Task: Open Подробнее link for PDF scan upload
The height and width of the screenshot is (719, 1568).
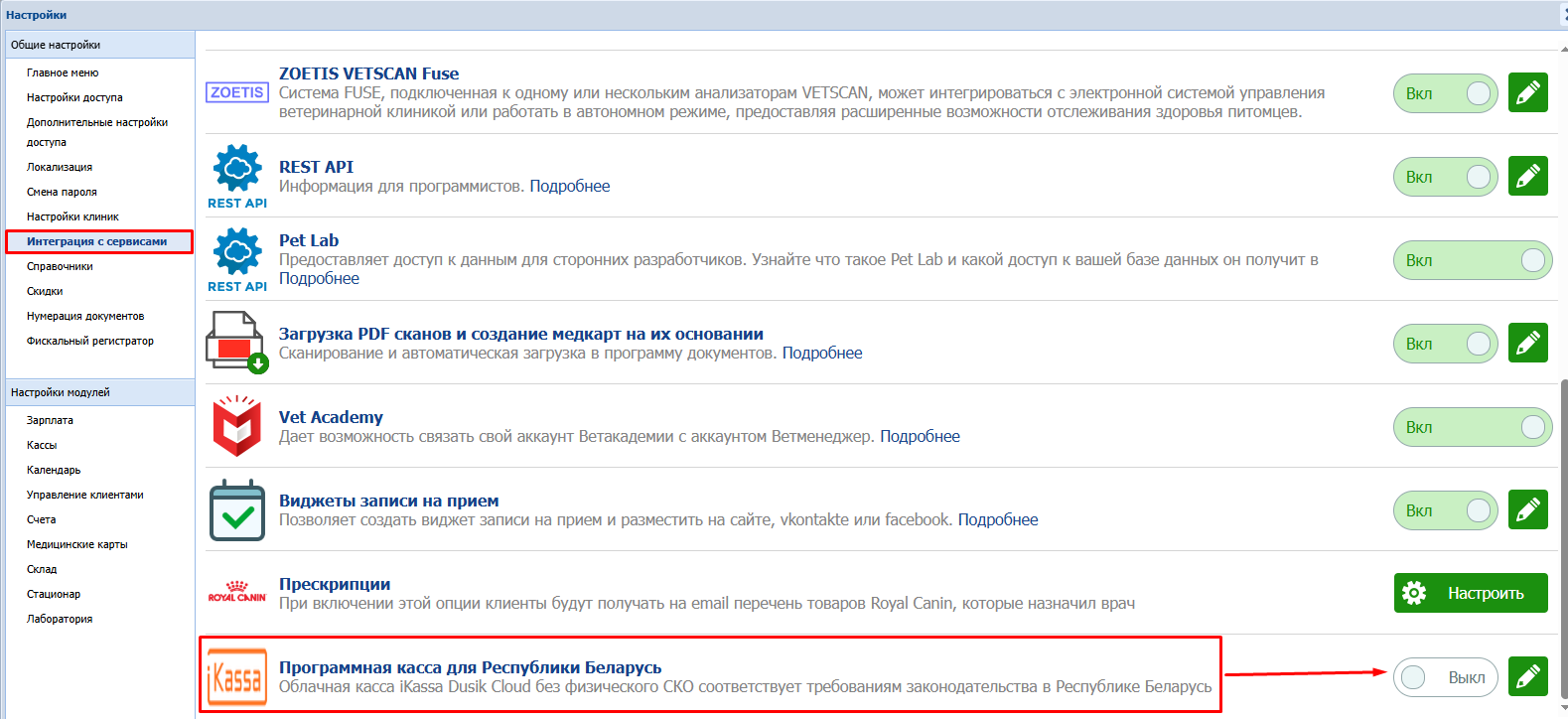Action: coord(822,353)
